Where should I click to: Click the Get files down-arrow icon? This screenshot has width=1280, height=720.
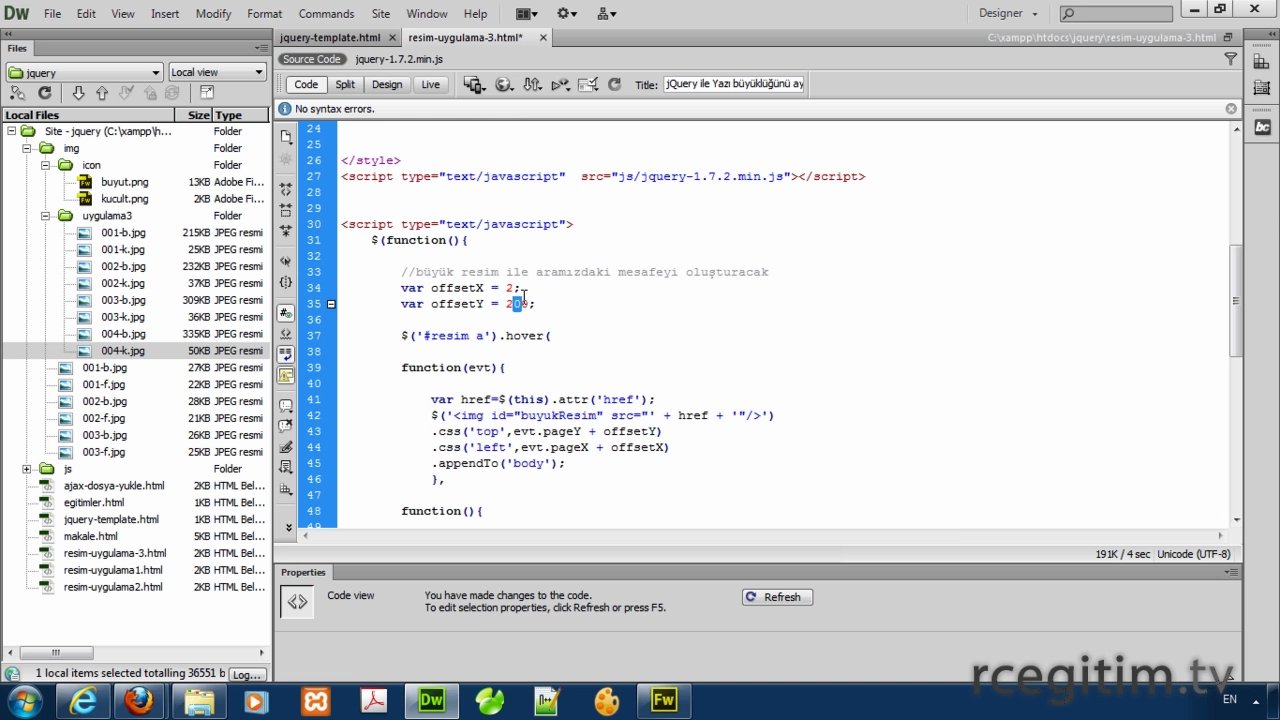tap(78, 92)
